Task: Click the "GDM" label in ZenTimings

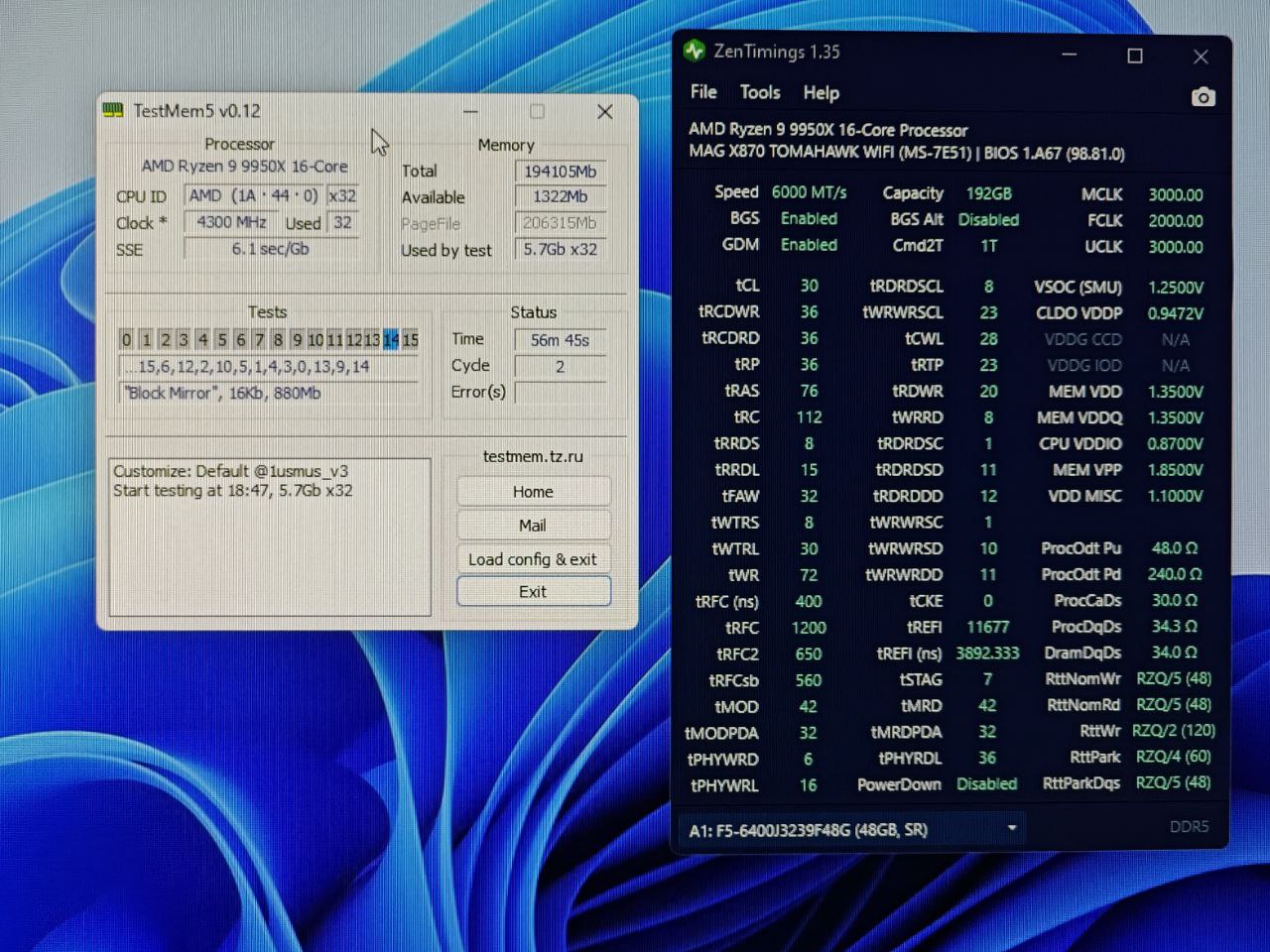Action: (740, 245)
